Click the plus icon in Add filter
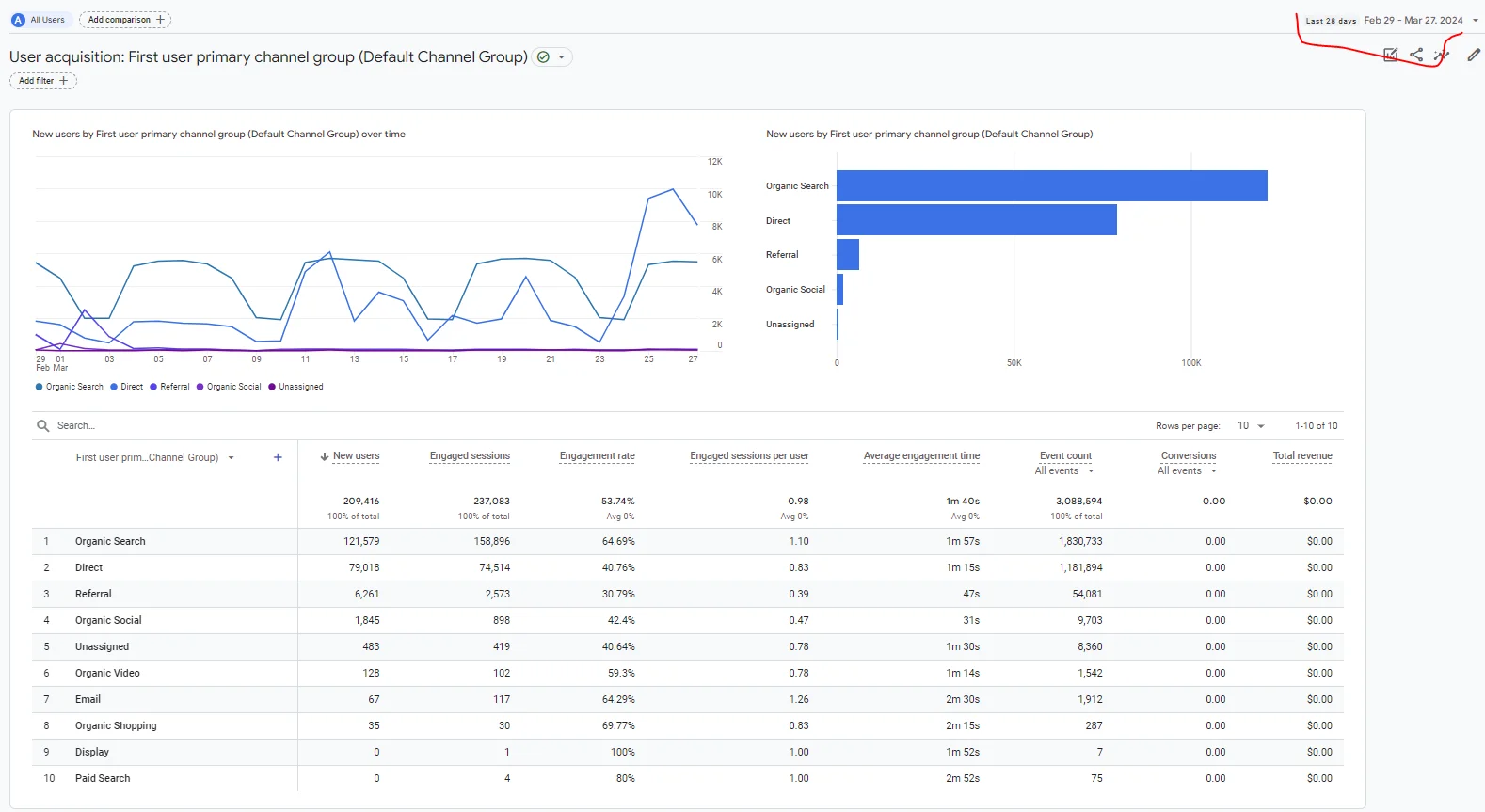Image resolution: width=1485 pixels, height=812 pixels. [64, 81]
